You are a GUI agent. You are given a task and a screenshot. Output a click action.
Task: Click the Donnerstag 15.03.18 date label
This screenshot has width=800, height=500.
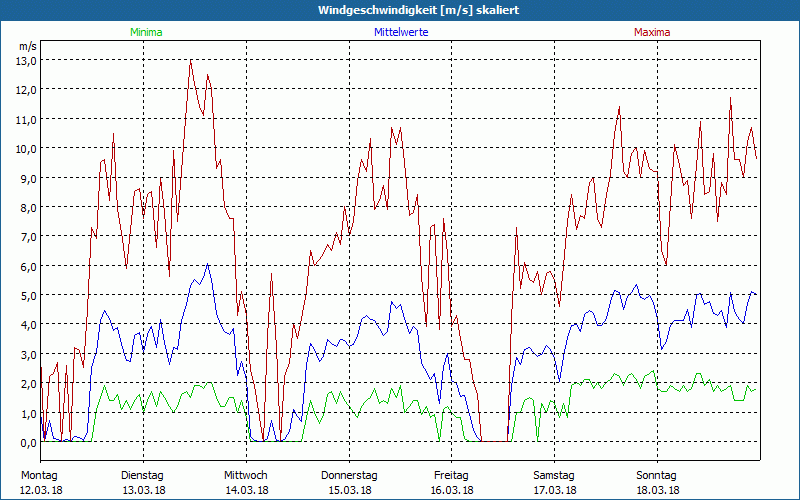(x=349, y=483)
